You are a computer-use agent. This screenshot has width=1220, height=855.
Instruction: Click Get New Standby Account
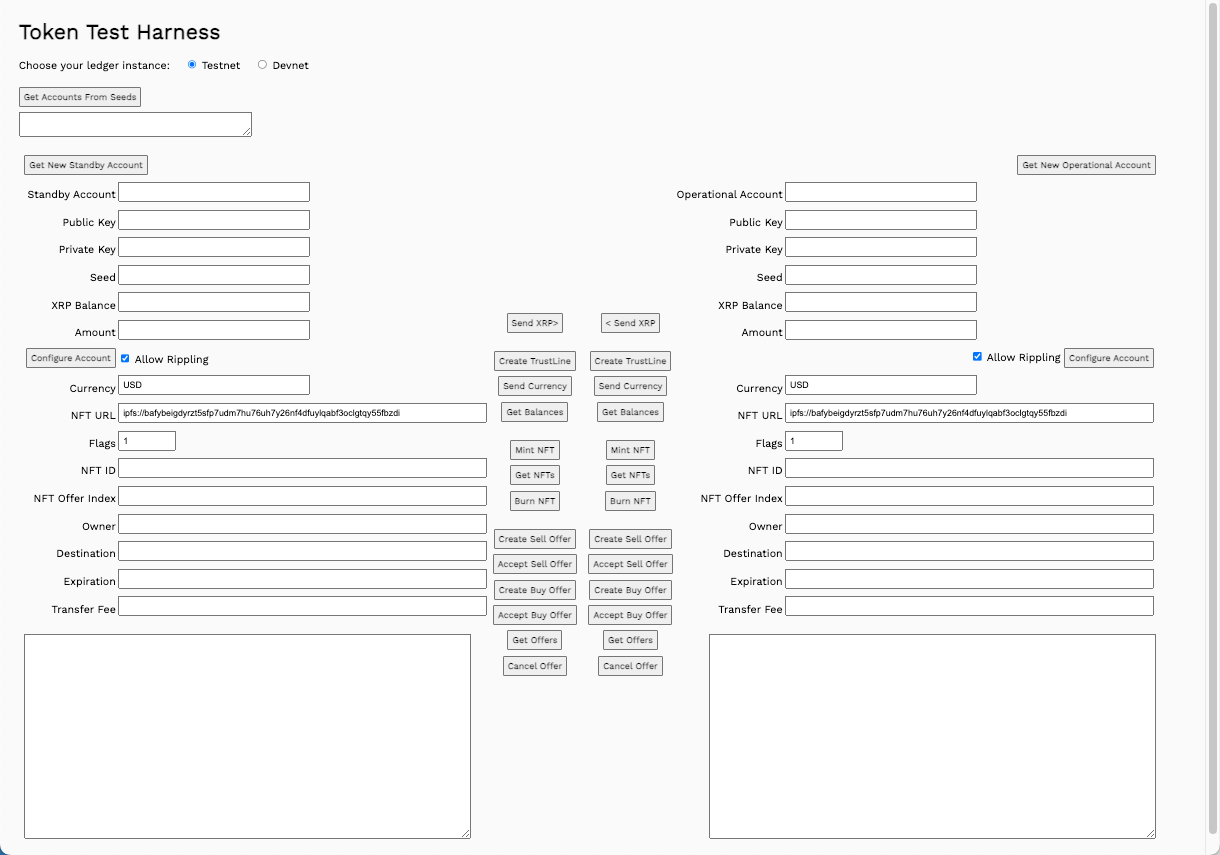tap(85, 164)
